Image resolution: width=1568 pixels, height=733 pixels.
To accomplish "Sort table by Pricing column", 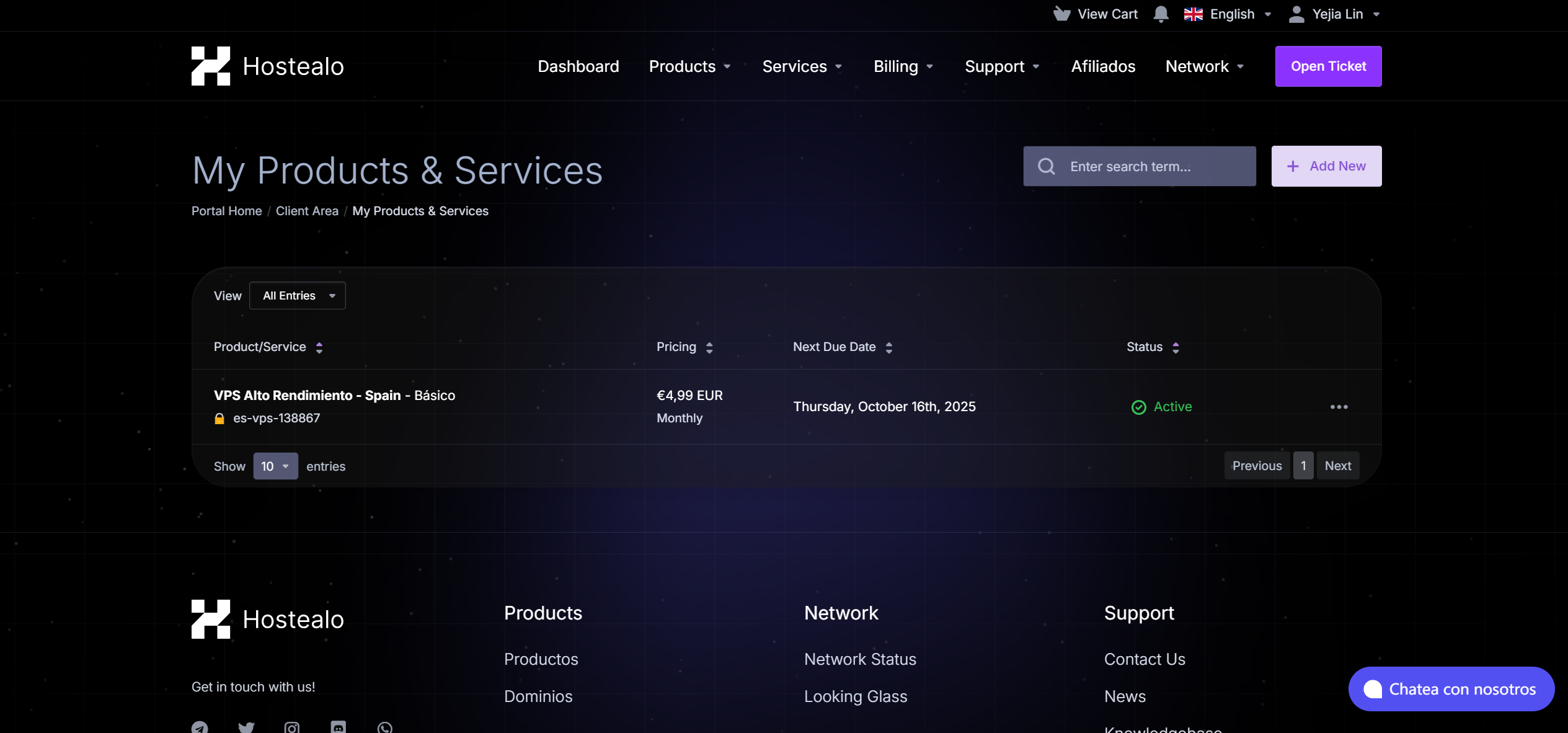I will coord(709,347).
